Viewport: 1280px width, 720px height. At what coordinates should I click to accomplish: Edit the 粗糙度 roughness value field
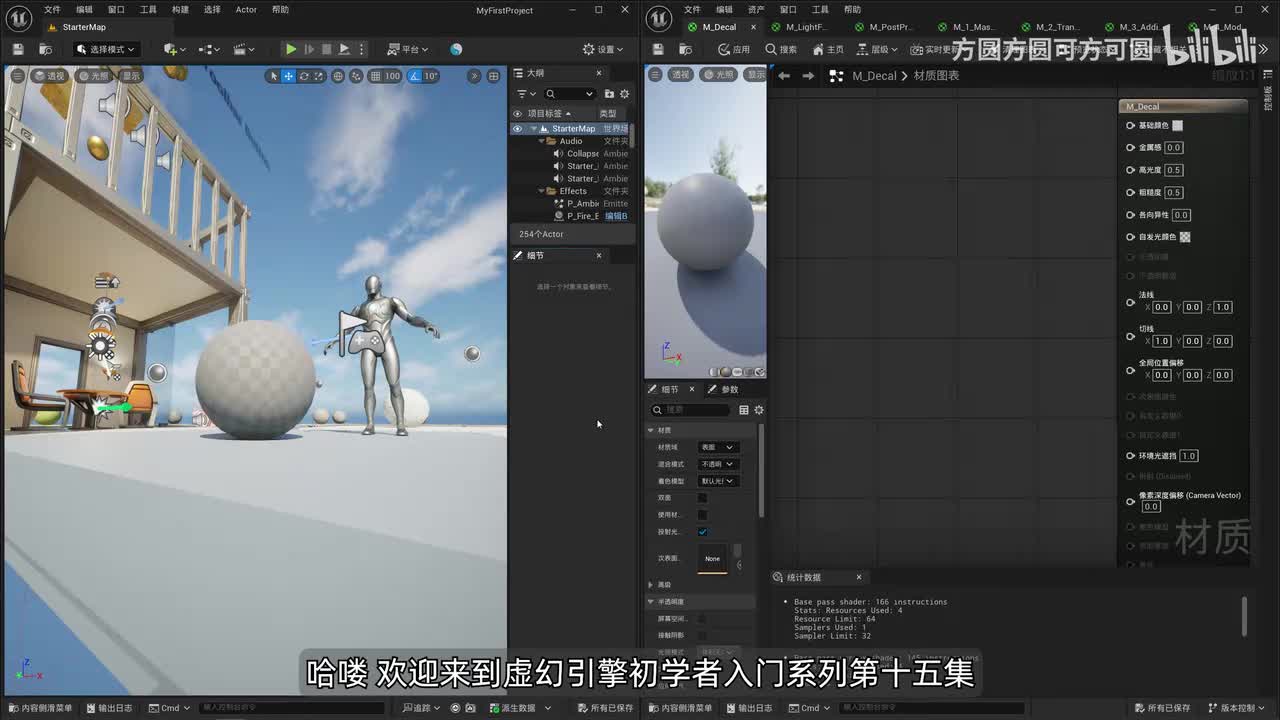1174,192
